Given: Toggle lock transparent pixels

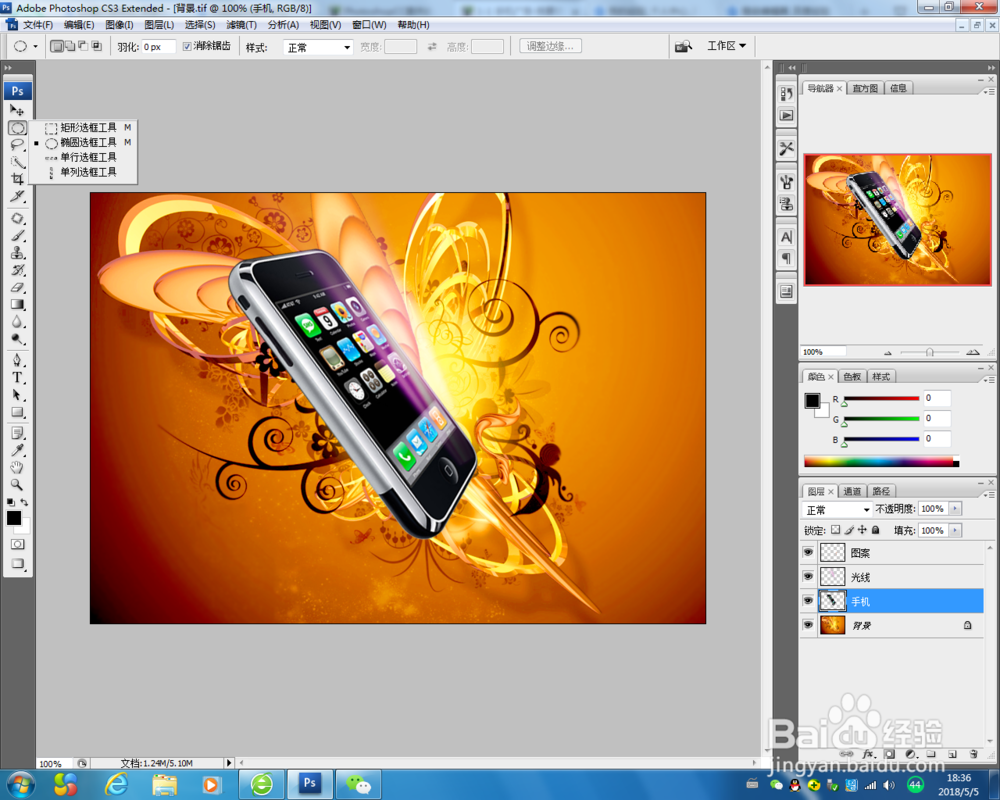Looking at the screenshot, I should coord(835,530).
